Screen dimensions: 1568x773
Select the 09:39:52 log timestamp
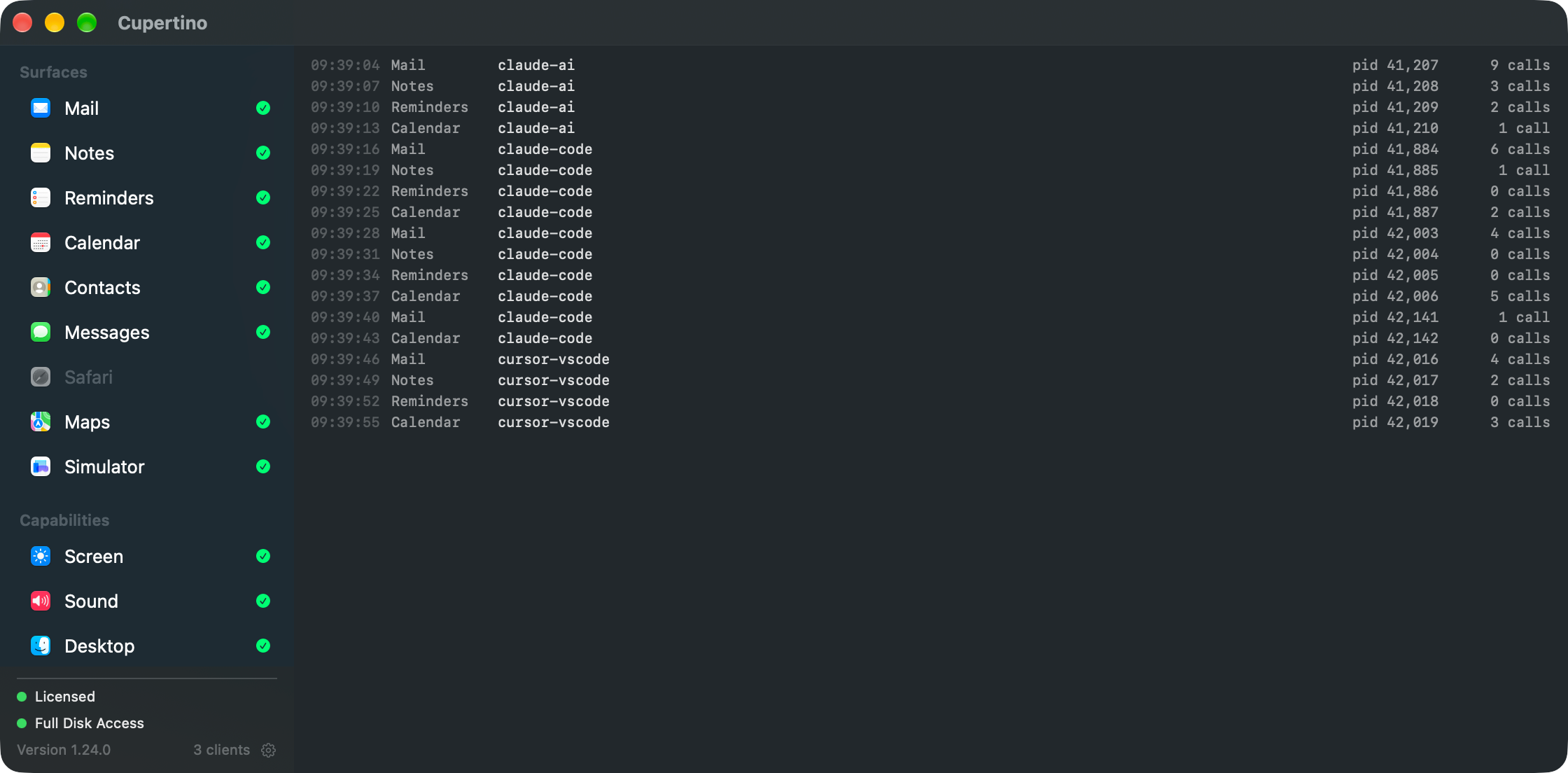tap(345, 401)
